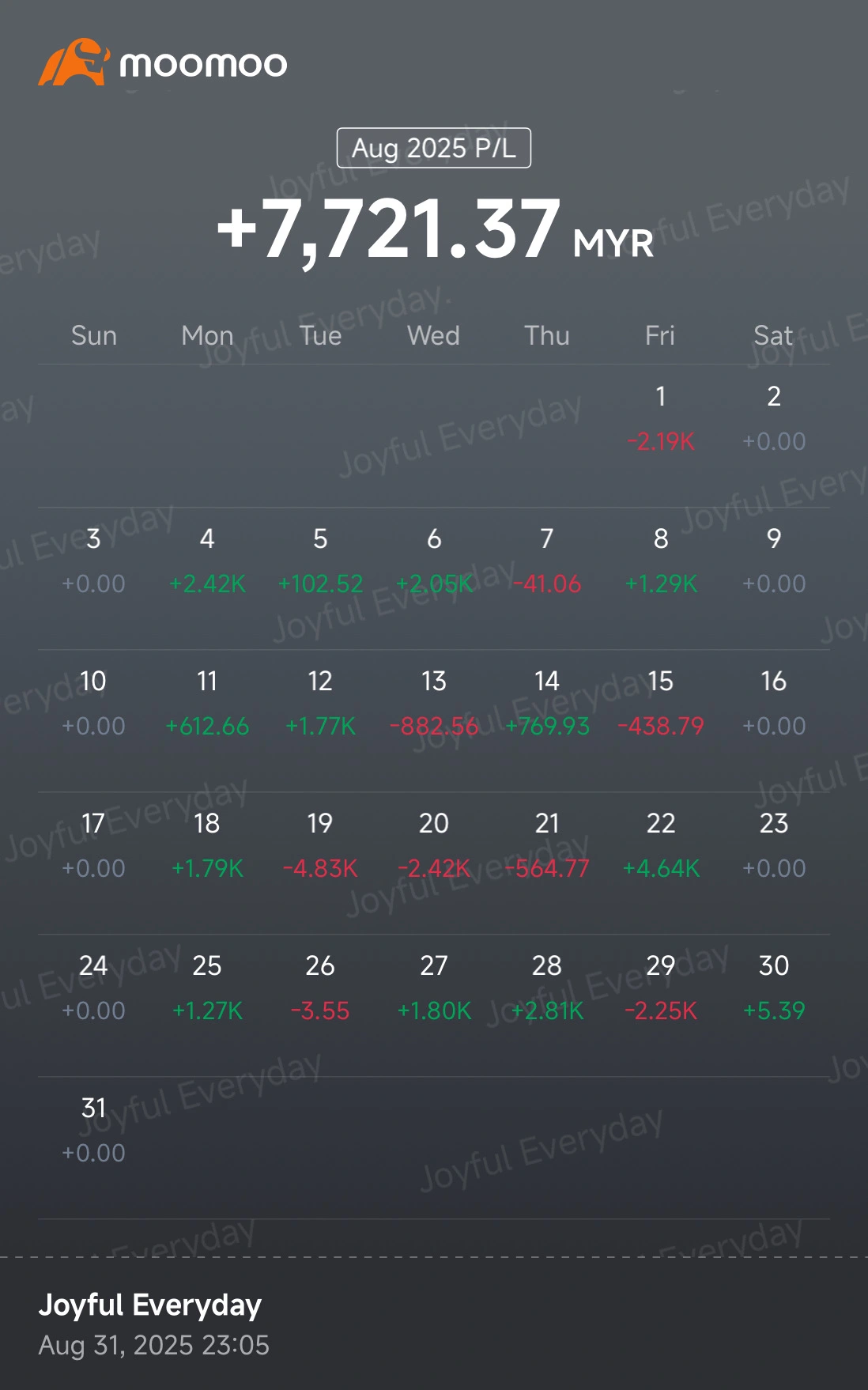
Task: Select August 31 showing +0.00
Action: coord(93,1131)
